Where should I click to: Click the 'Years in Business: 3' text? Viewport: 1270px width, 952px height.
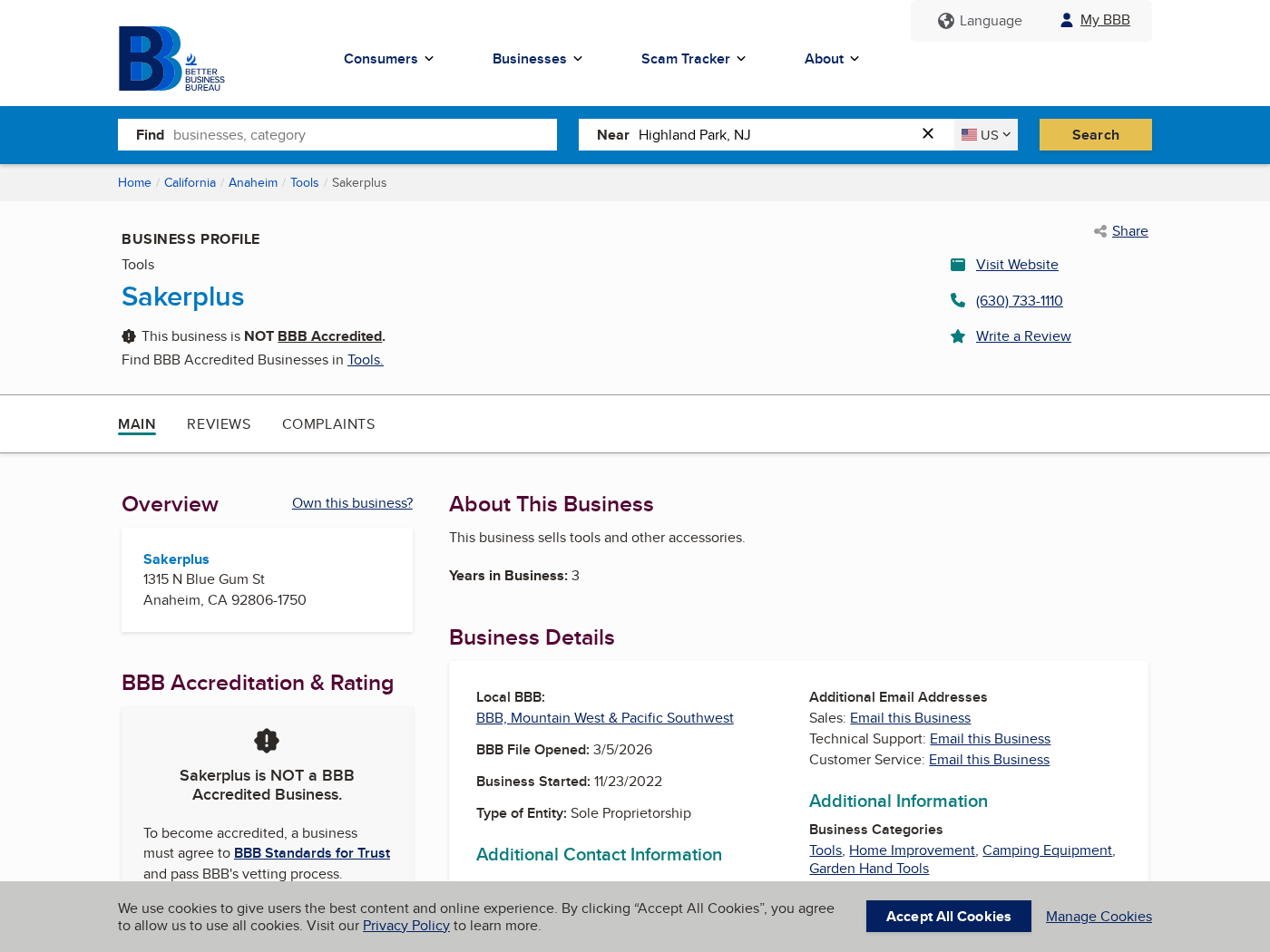point(514,576)
